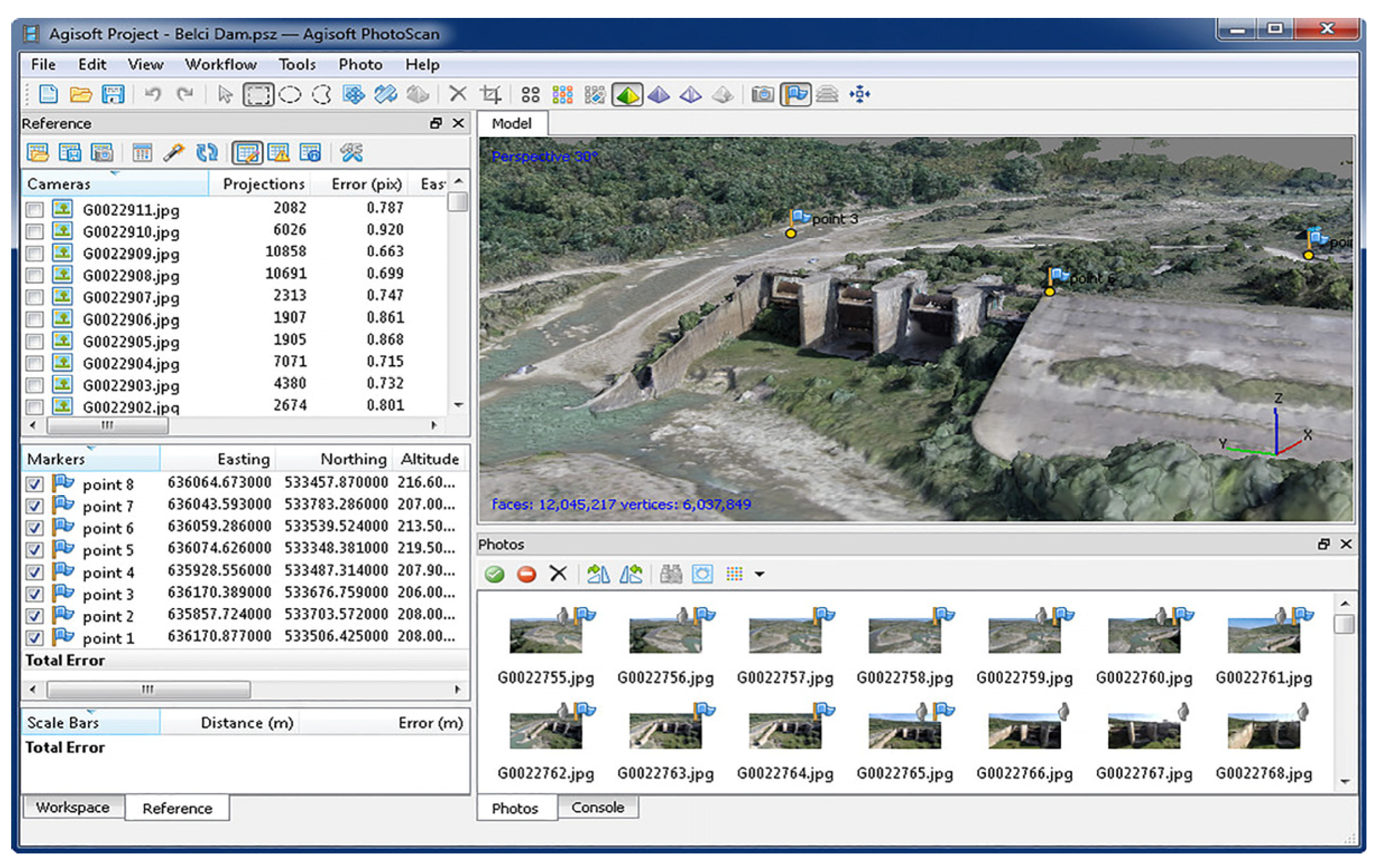The image size is (1381, 868).
Task: Select the Rectangle Selection tool
Action: (258, 95)
